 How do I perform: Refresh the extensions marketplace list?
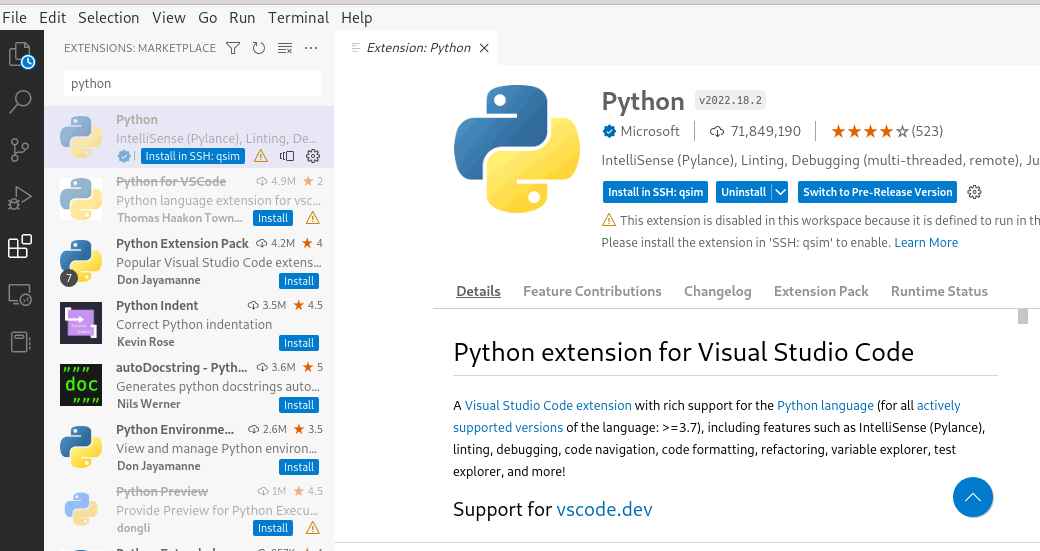click(x=259, y=48)
